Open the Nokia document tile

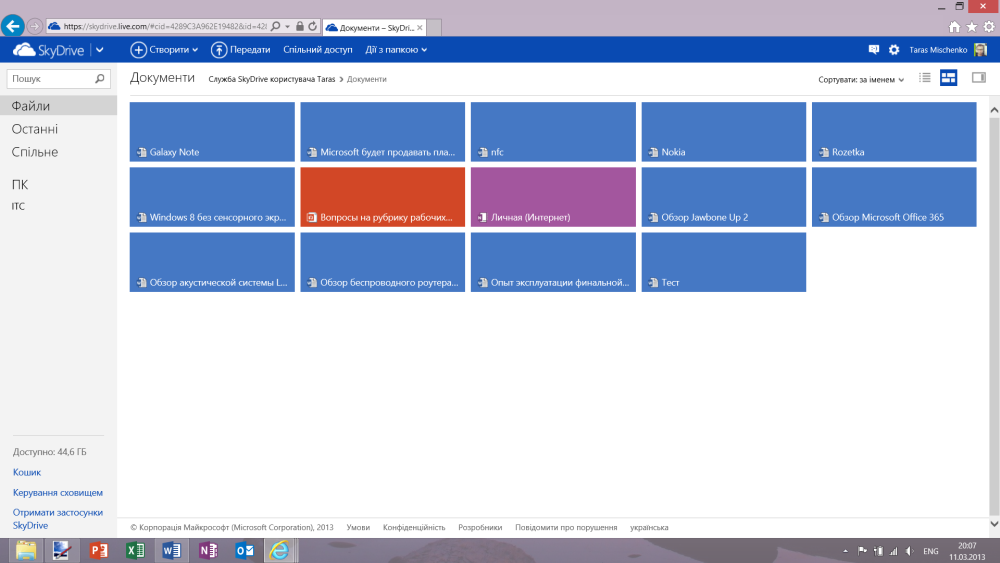(x=724, y=131)
